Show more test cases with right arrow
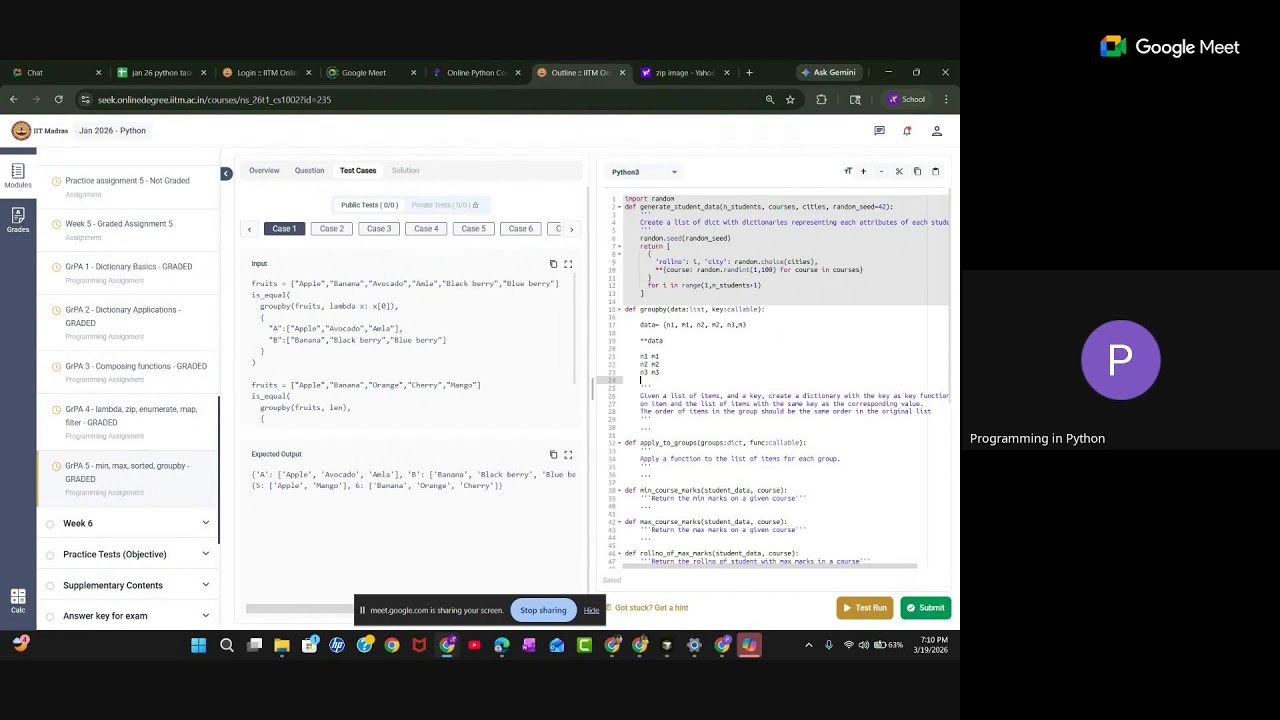The width and height of the screenshot is (1280, 720). (571, 229)
